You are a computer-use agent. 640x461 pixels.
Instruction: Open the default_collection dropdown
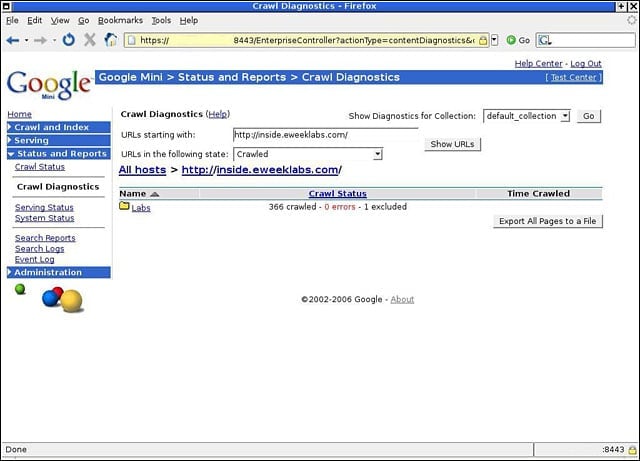(565, 116)
